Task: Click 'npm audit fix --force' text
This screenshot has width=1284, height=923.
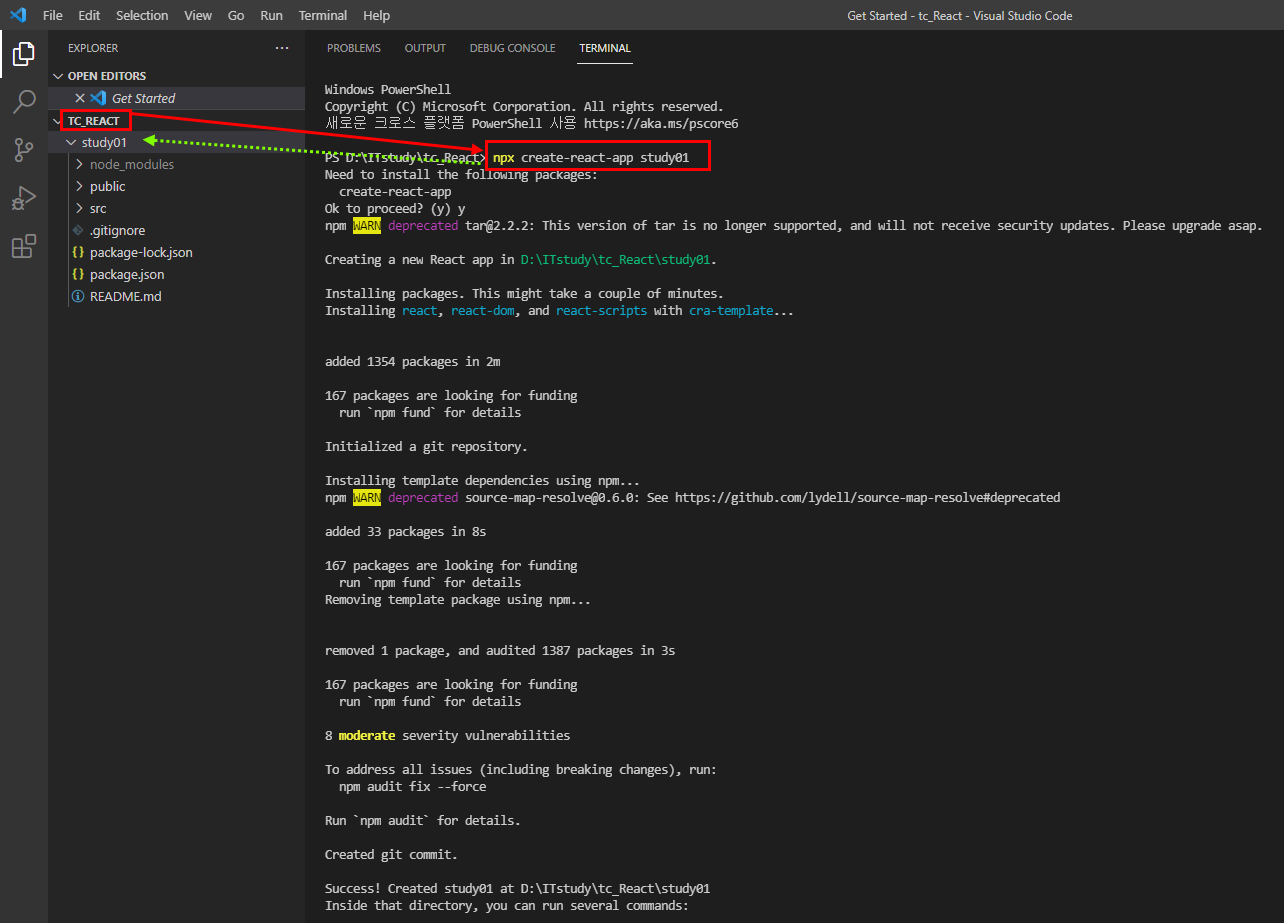Action: 413,786
